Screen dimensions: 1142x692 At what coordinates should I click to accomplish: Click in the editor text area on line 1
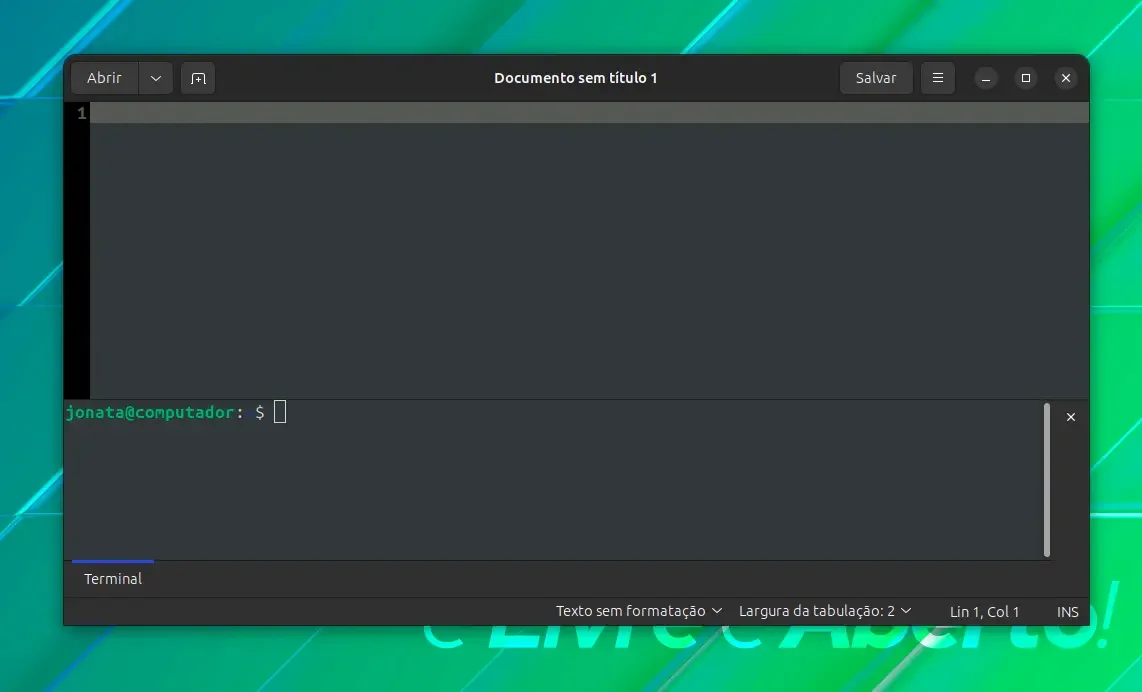589,113
